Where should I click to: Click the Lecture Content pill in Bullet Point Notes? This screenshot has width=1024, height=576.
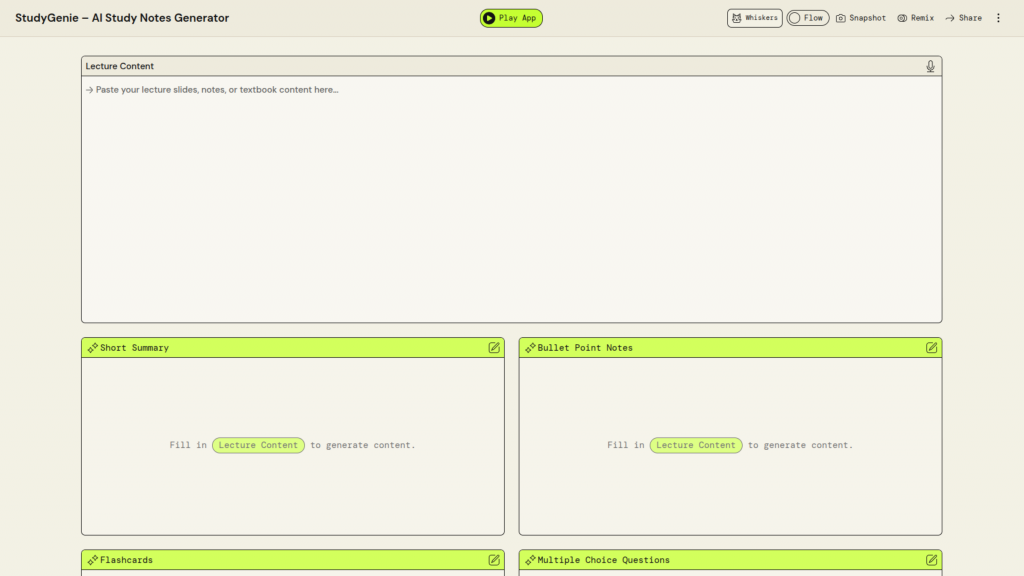tap(695, 445)
